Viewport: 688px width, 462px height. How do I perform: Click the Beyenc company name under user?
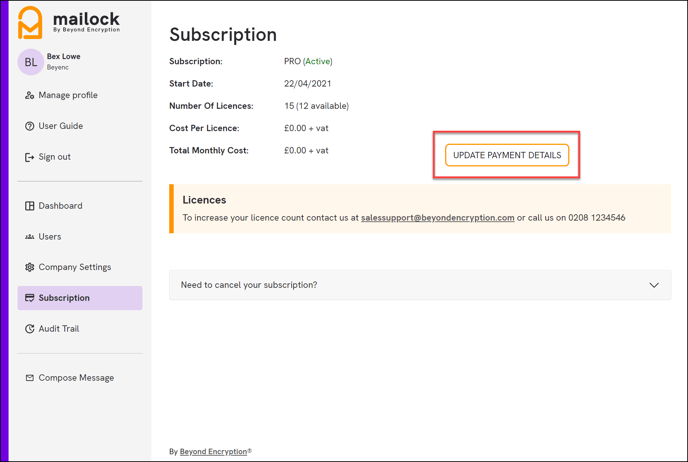point(57,68)
